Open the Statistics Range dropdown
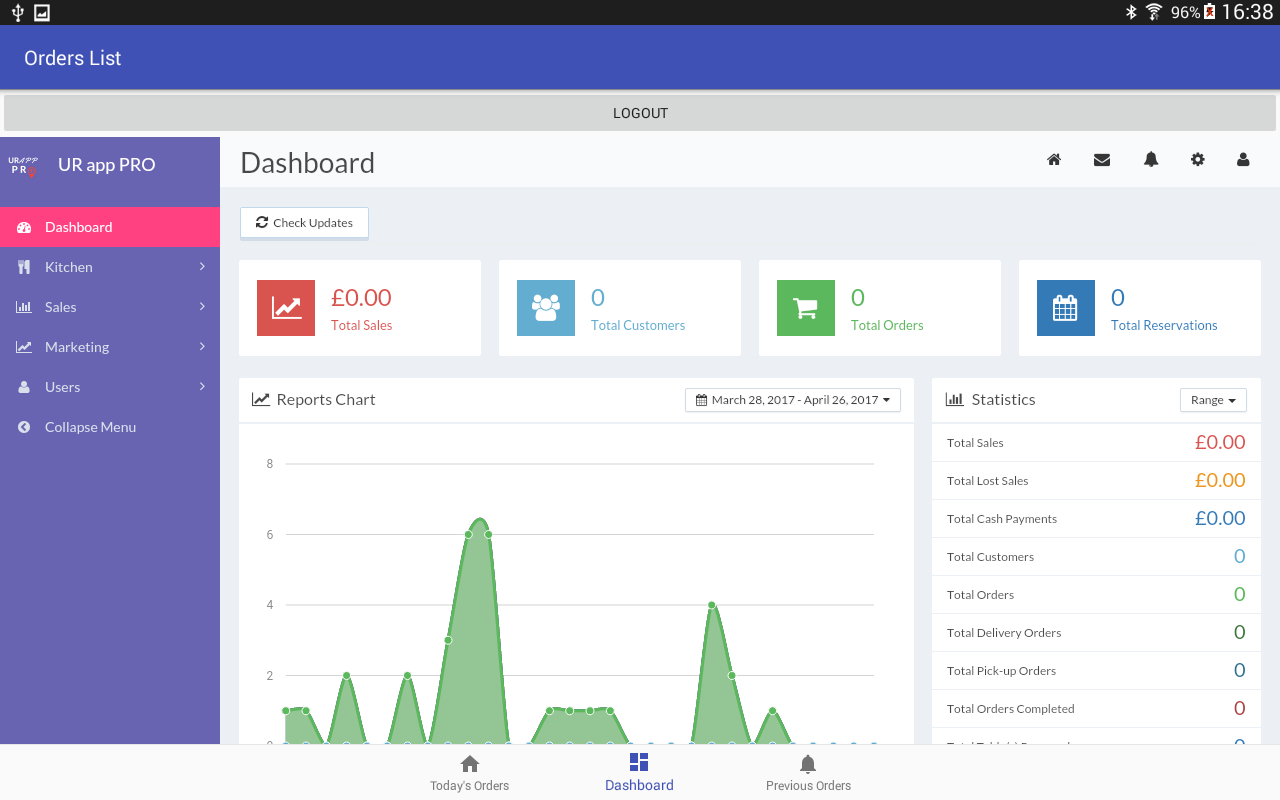Viewport: 1280px width, 800px height. click(1213, 400)
